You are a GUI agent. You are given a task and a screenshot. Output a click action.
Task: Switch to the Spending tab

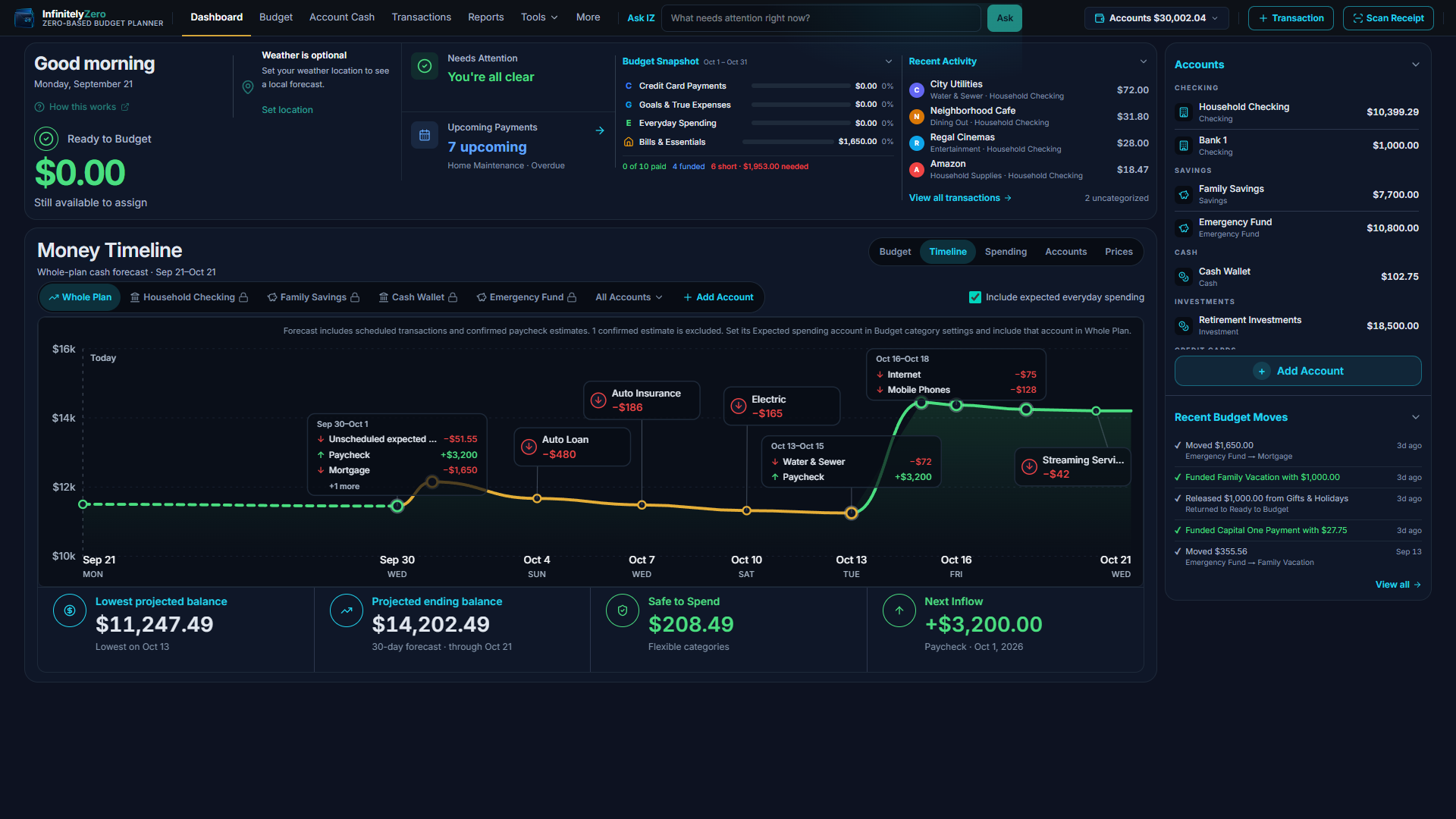tap(1006, 252)
